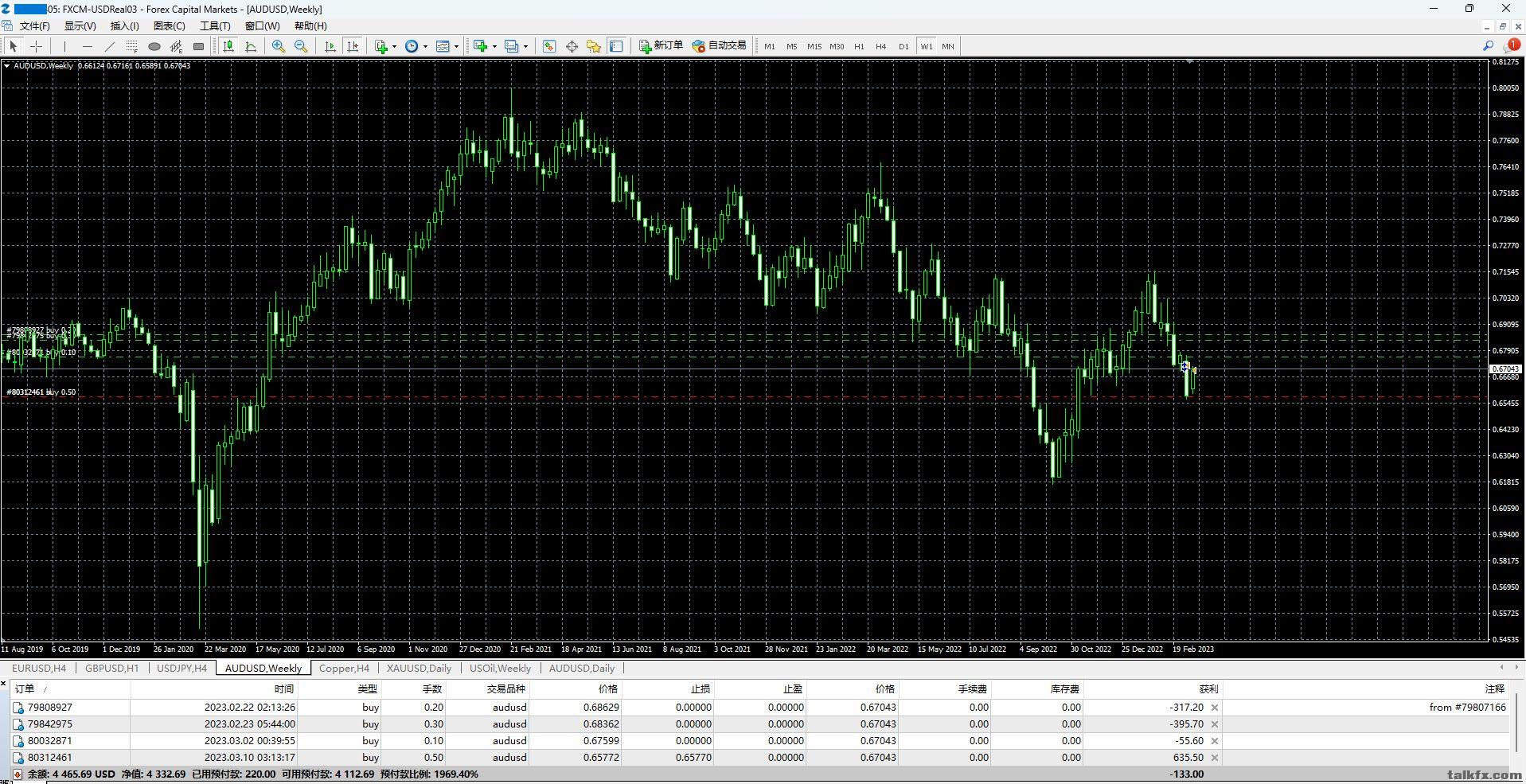
Task: Close order 79842975 with its X
Action: click(1215, 724)
